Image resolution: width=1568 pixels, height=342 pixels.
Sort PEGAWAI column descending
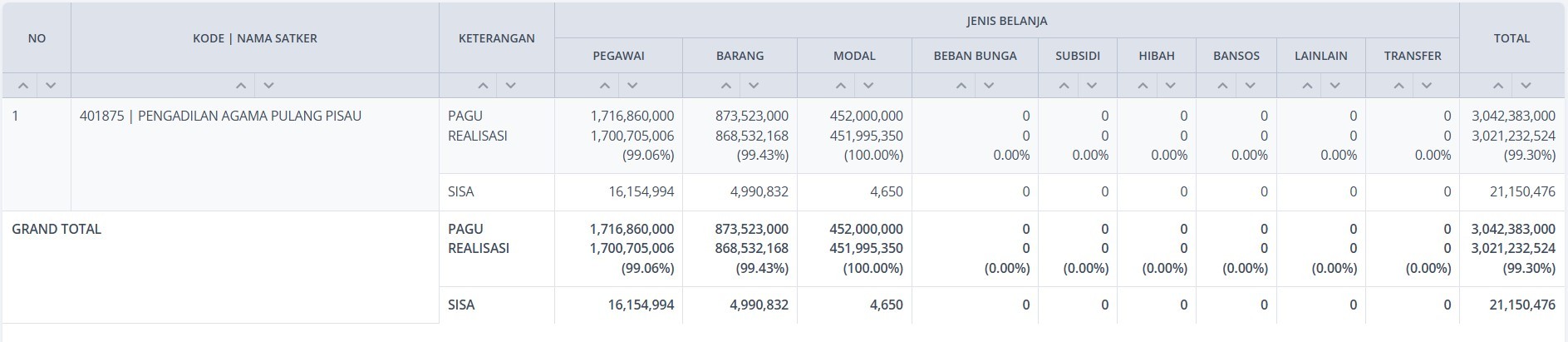pos(632,86)
